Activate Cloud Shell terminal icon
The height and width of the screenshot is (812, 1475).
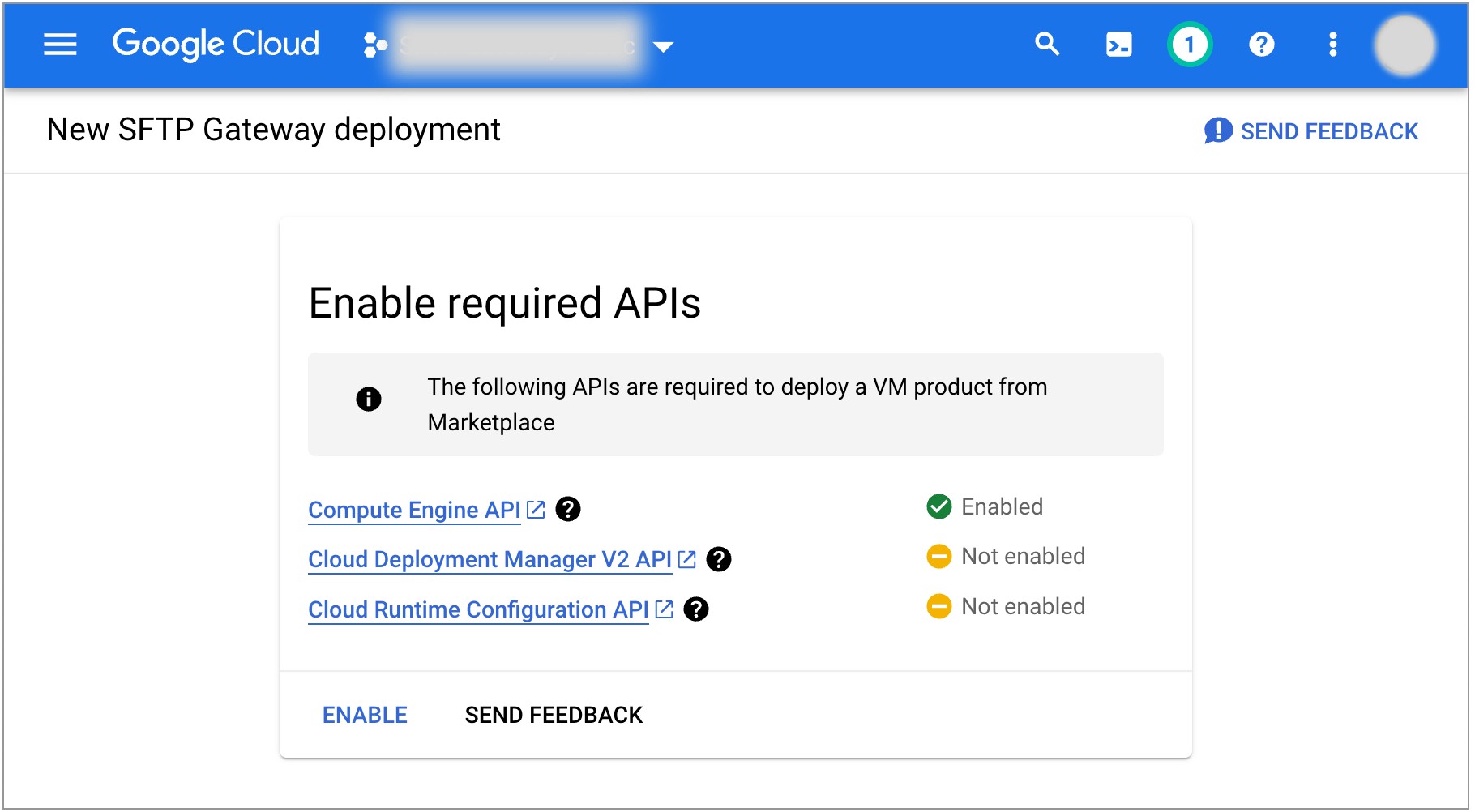pos(1118,45)
